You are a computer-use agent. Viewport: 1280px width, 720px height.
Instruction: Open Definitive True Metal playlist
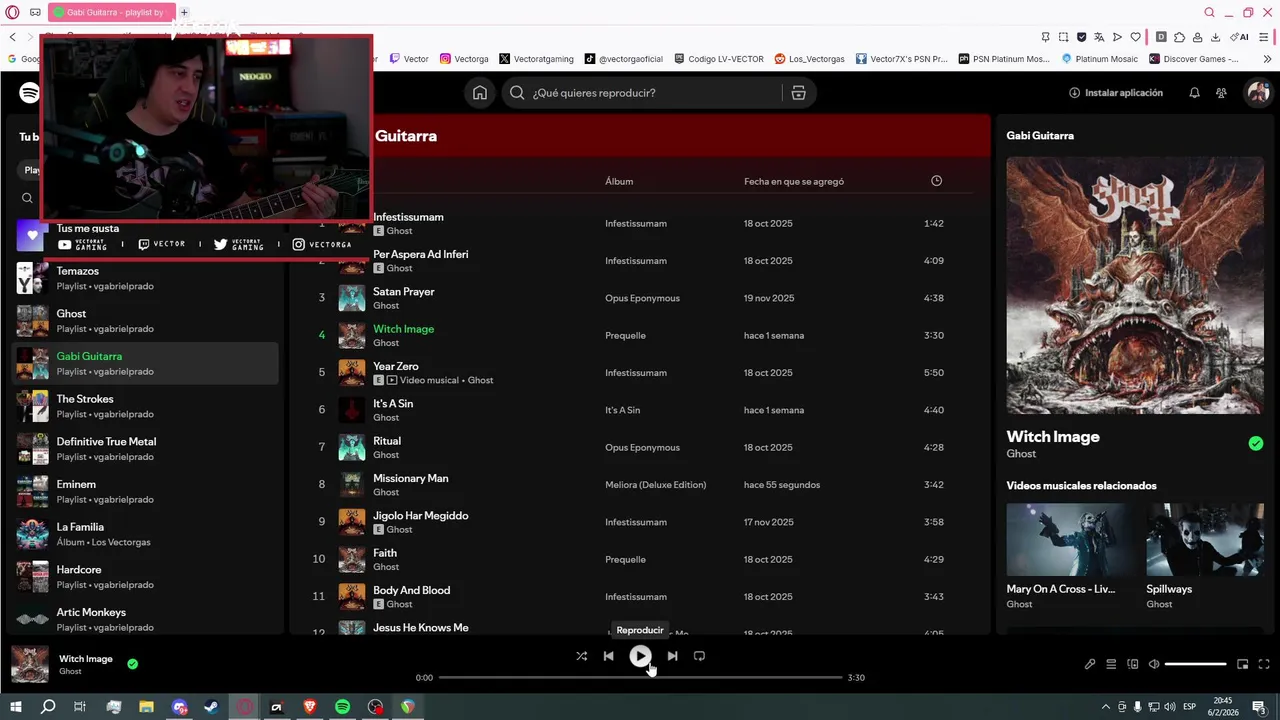[146, 449]
